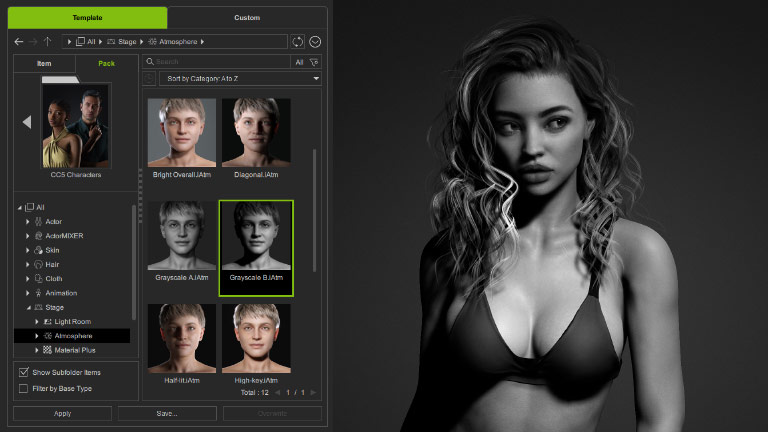Image resolution: width=768 pixels, height=432 pixels.
Task: Click the Actor category icon
Action: 38,221
